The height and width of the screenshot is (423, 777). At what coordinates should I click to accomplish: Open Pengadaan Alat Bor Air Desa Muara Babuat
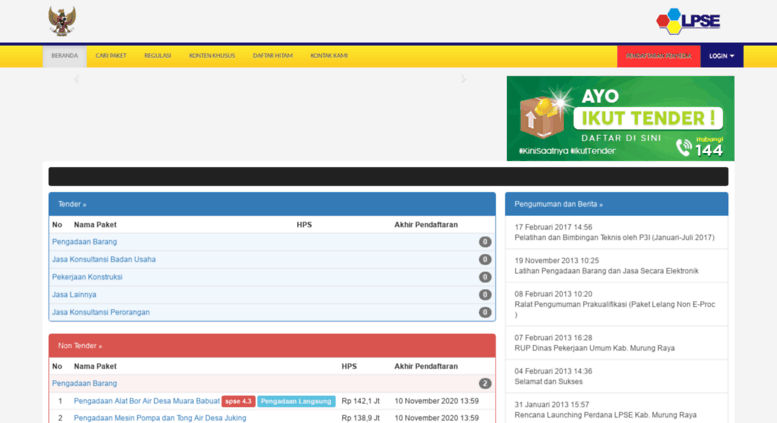pos(146,401)
